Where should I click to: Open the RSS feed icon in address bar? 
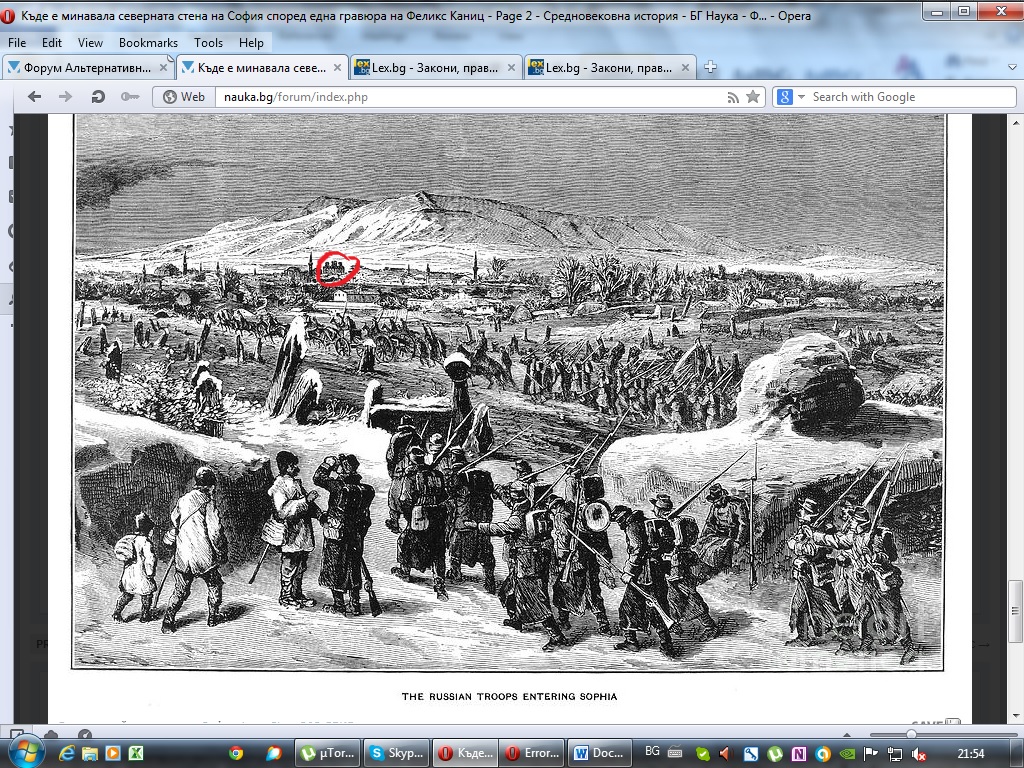click(733, 97)
